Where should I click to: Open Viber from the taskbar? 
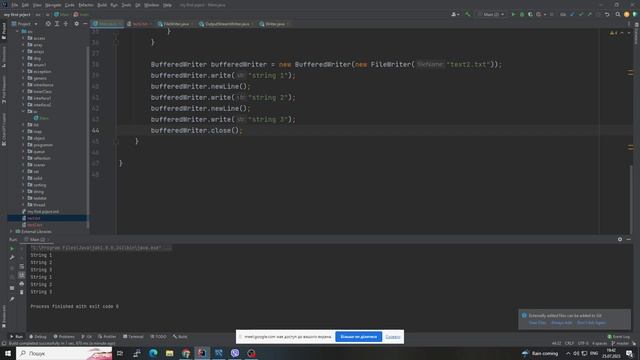click(235, 353)
